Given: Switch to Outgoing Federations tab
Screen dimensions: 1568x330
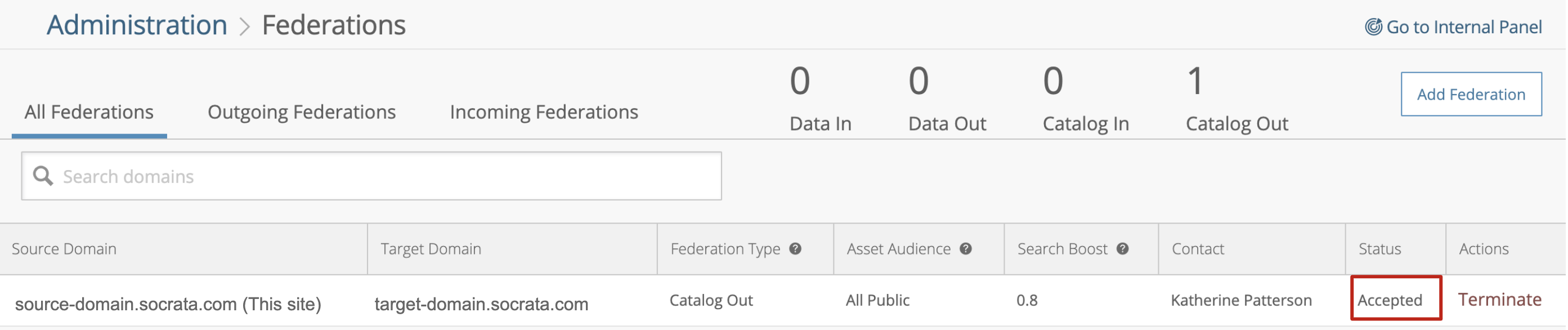Looking at the screenshot, I should click(301, 112).
